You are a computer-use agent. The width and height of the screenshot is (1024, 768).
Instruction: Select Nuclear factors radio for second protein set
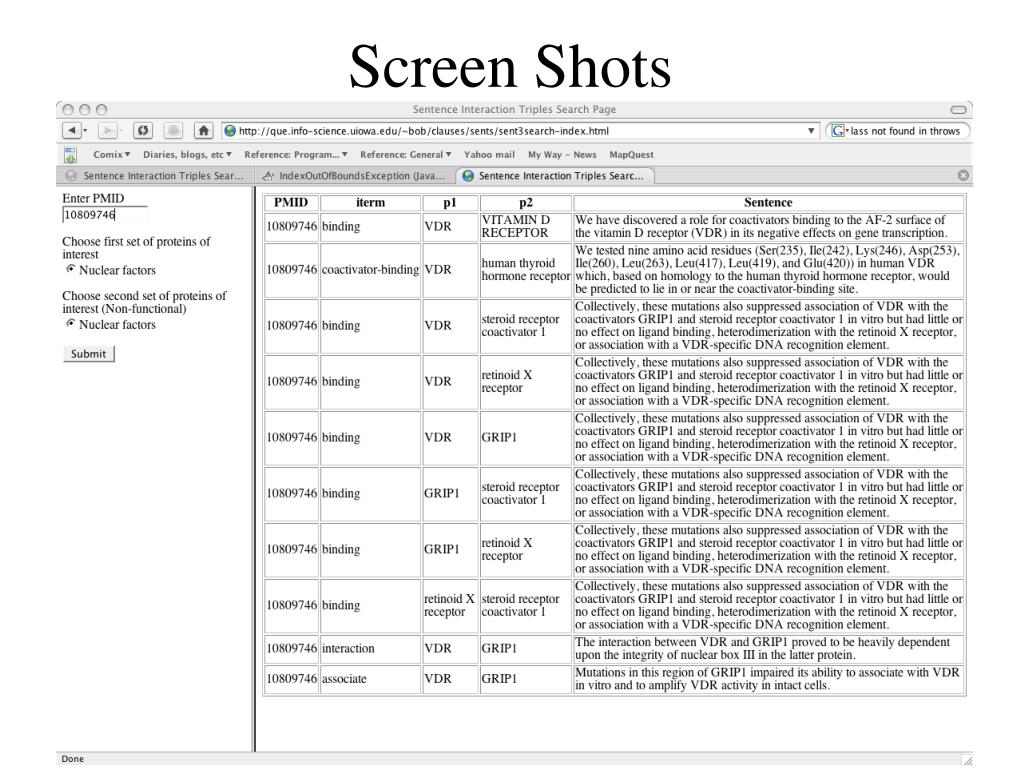tap(71, 323)
